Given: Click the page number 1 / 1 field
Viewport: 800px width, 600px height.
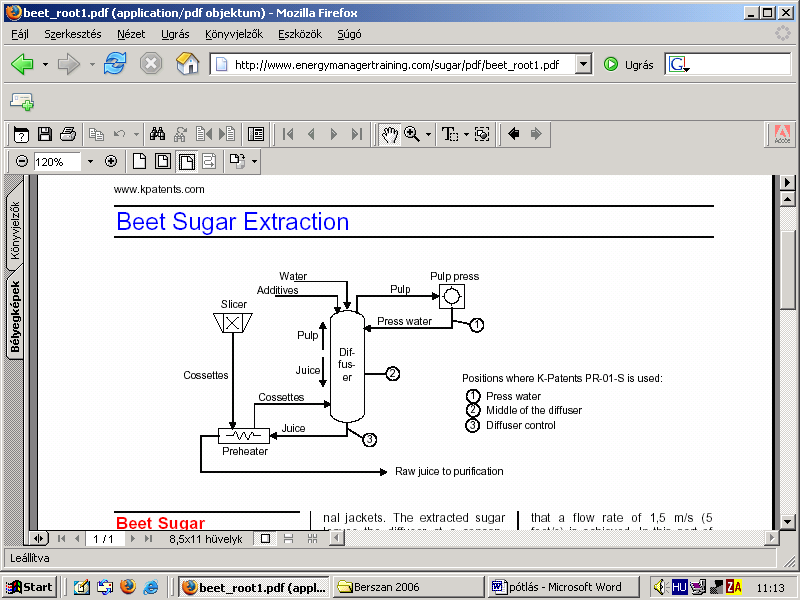Looking at the screenshot, I should [104, 538].
